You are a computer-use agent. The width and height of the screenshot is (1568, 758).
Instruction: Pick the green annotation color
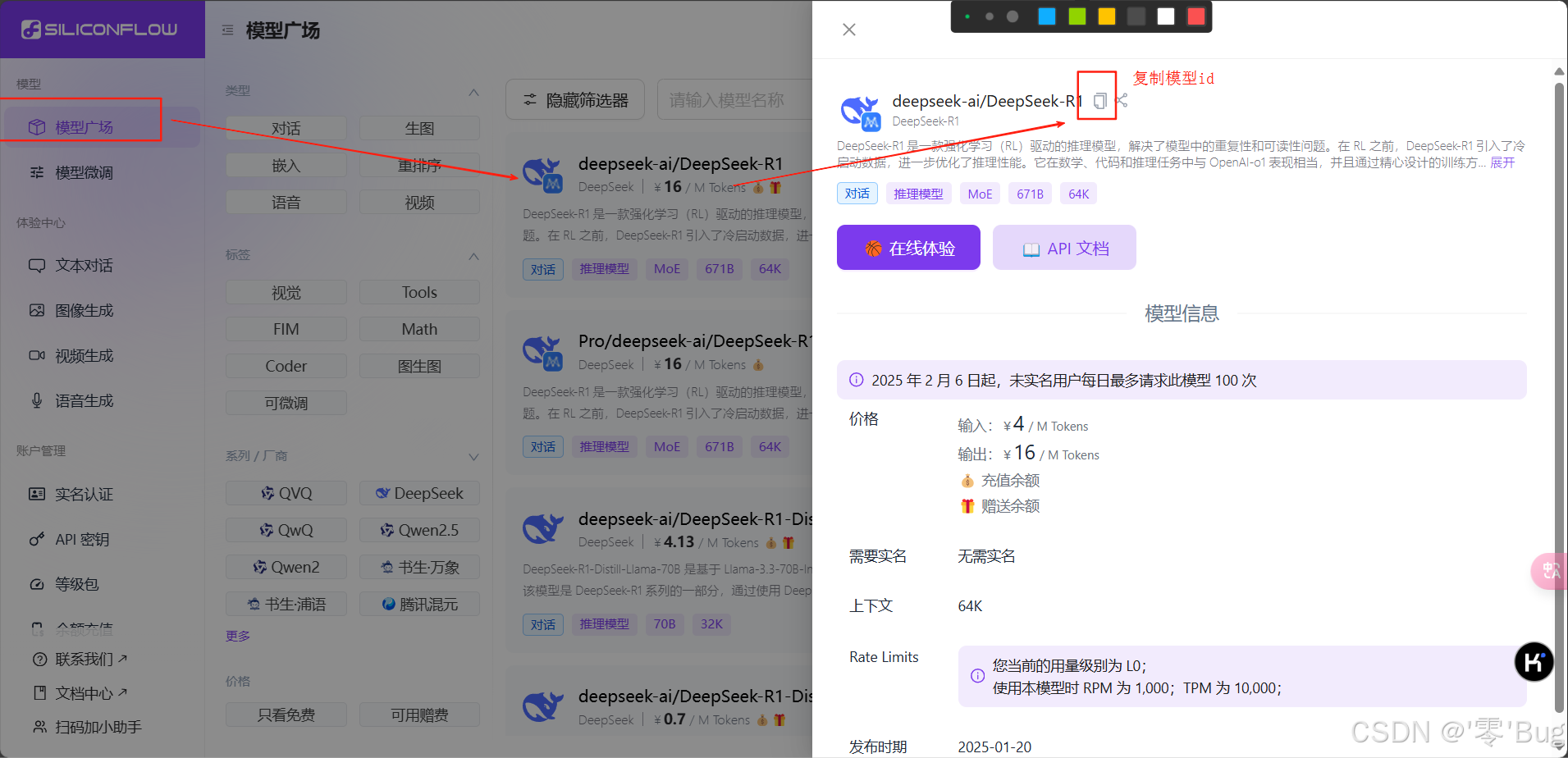[1077, 16]
